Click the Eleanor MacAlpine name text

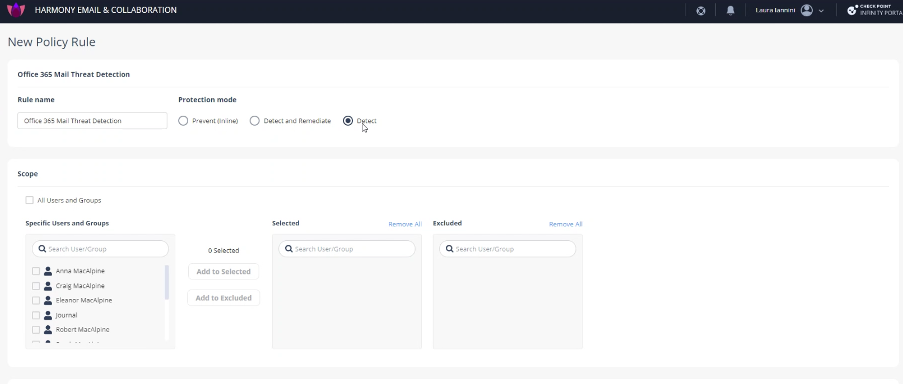[x=84, y=300]
